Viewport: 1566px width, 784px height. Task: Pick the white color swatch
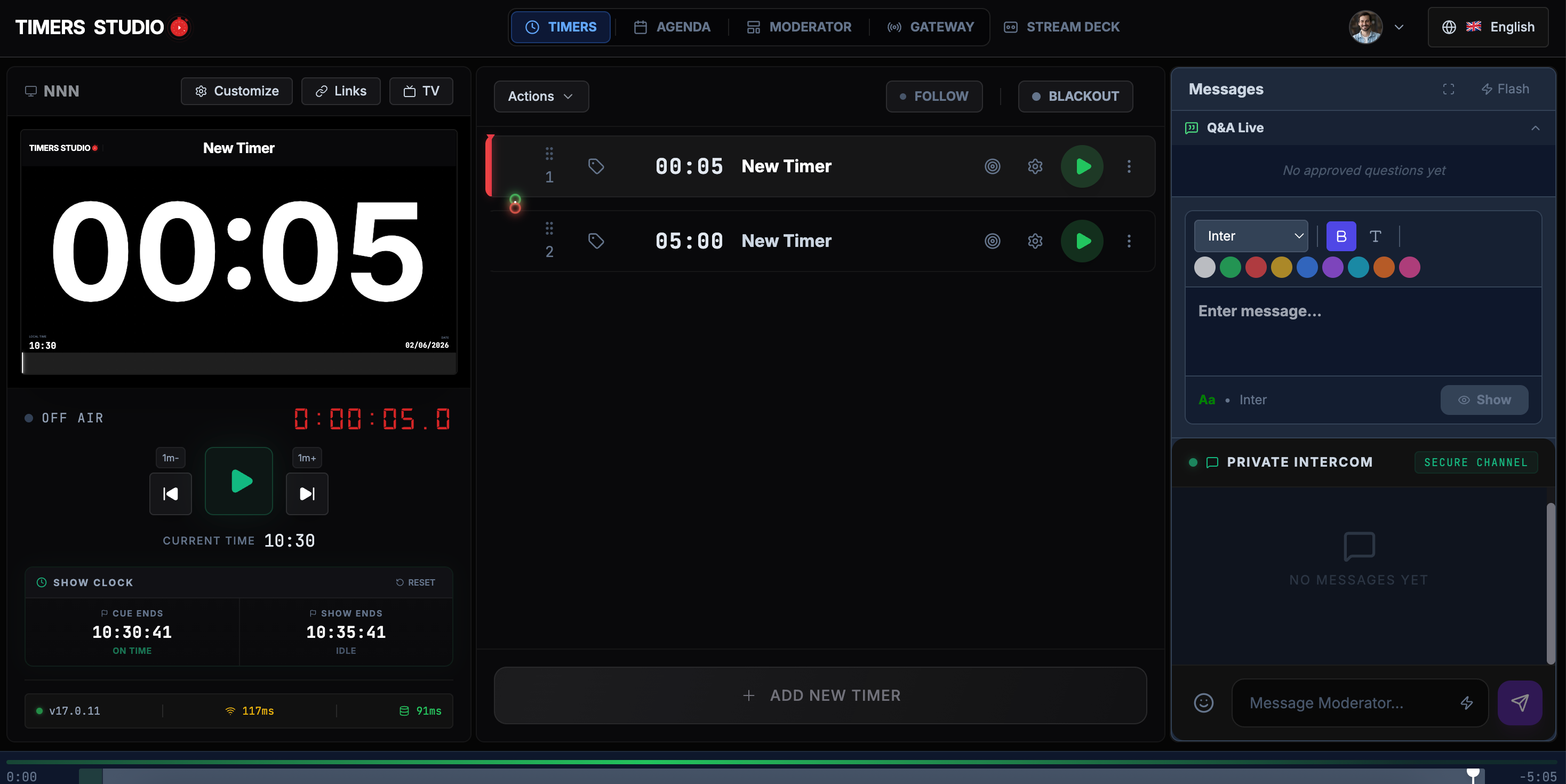tap(1204, 267)
